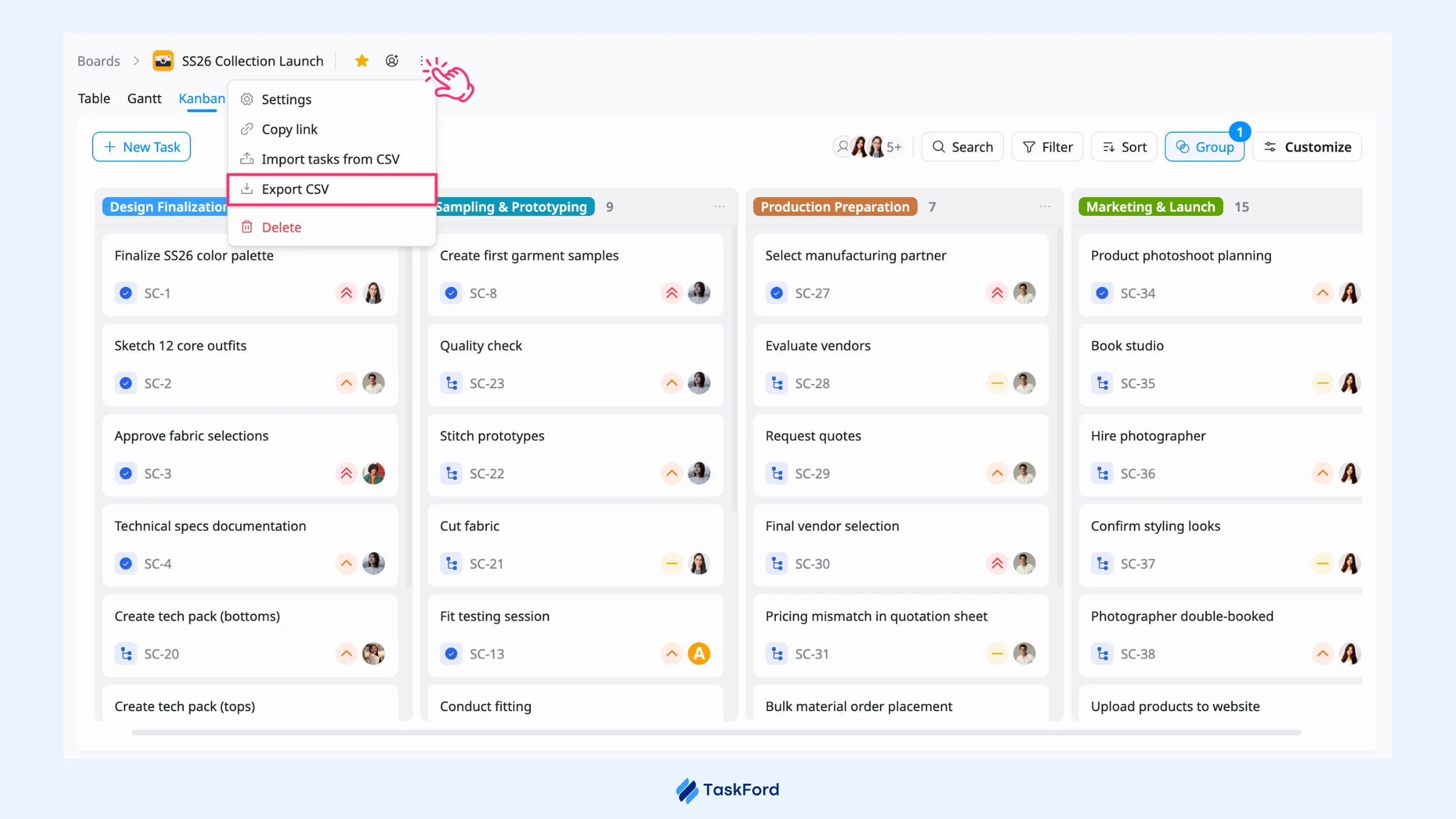Click the New Task button
Image resolution: width=1456 pixels, height=819 pixels.
[x=141, y=147]
